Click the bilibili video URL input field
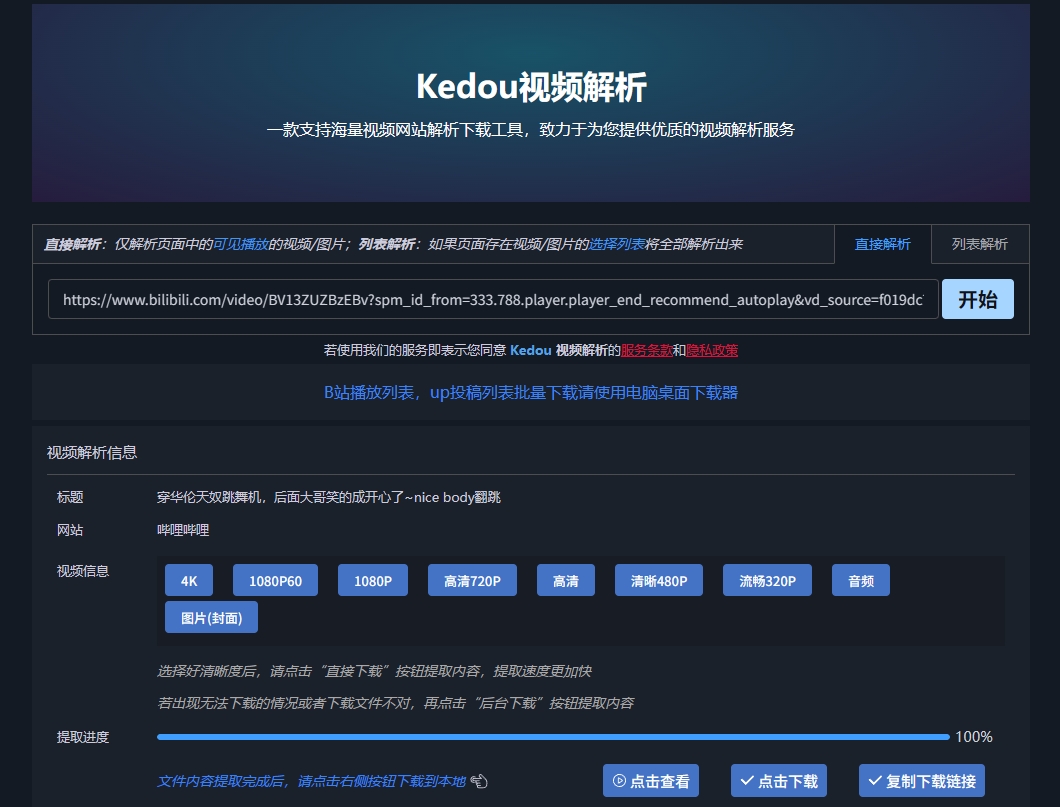Image resolution: width=1060 pixels, height=807 pixels. point(492,299)
